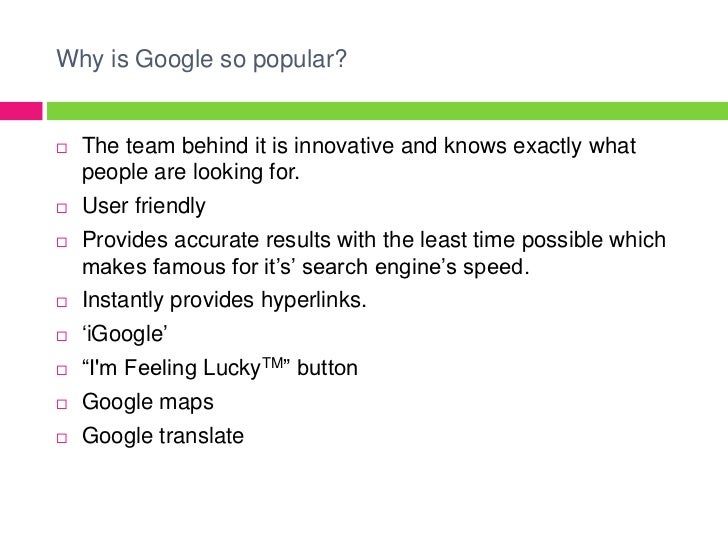Viewport: 728px width, 546px height.
Task: Click the bullet next to 'I'm Feeling Lucky' line
Action: click(x=62, y=370)
